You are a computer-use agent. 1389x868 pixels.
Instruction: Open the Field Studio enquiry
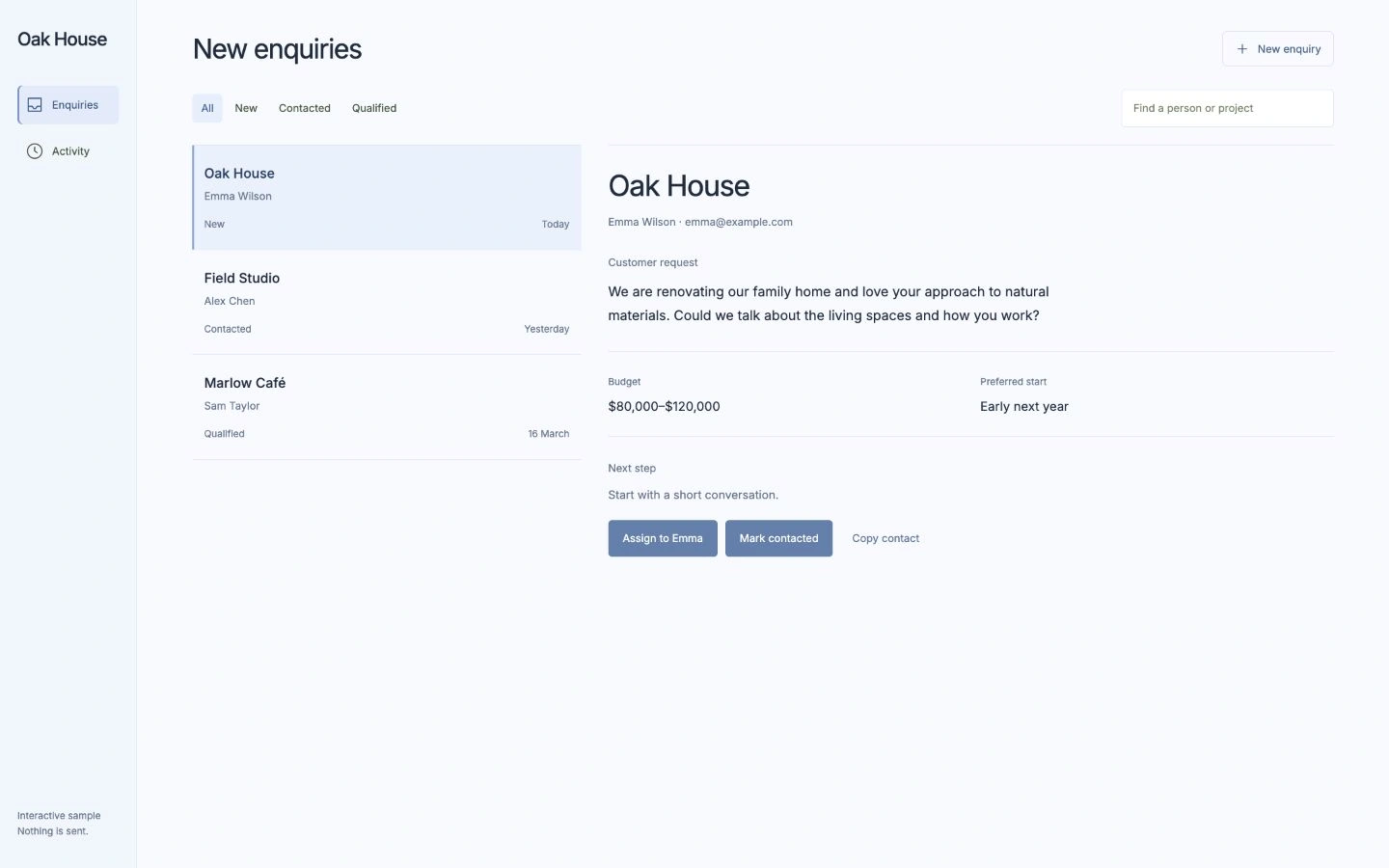pyautogui.click(x=387, y=303)
